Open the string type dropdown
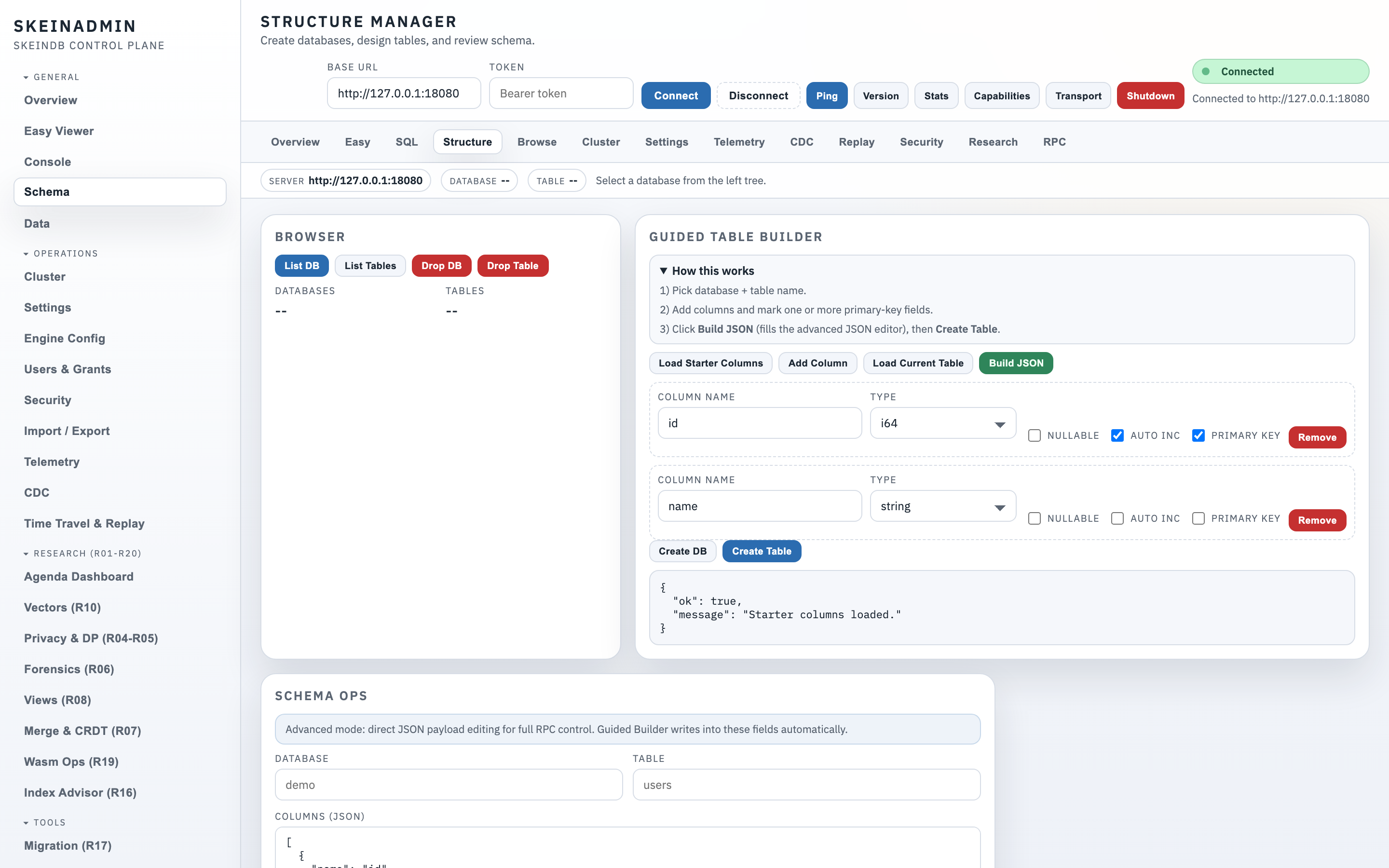 [943, 506]
